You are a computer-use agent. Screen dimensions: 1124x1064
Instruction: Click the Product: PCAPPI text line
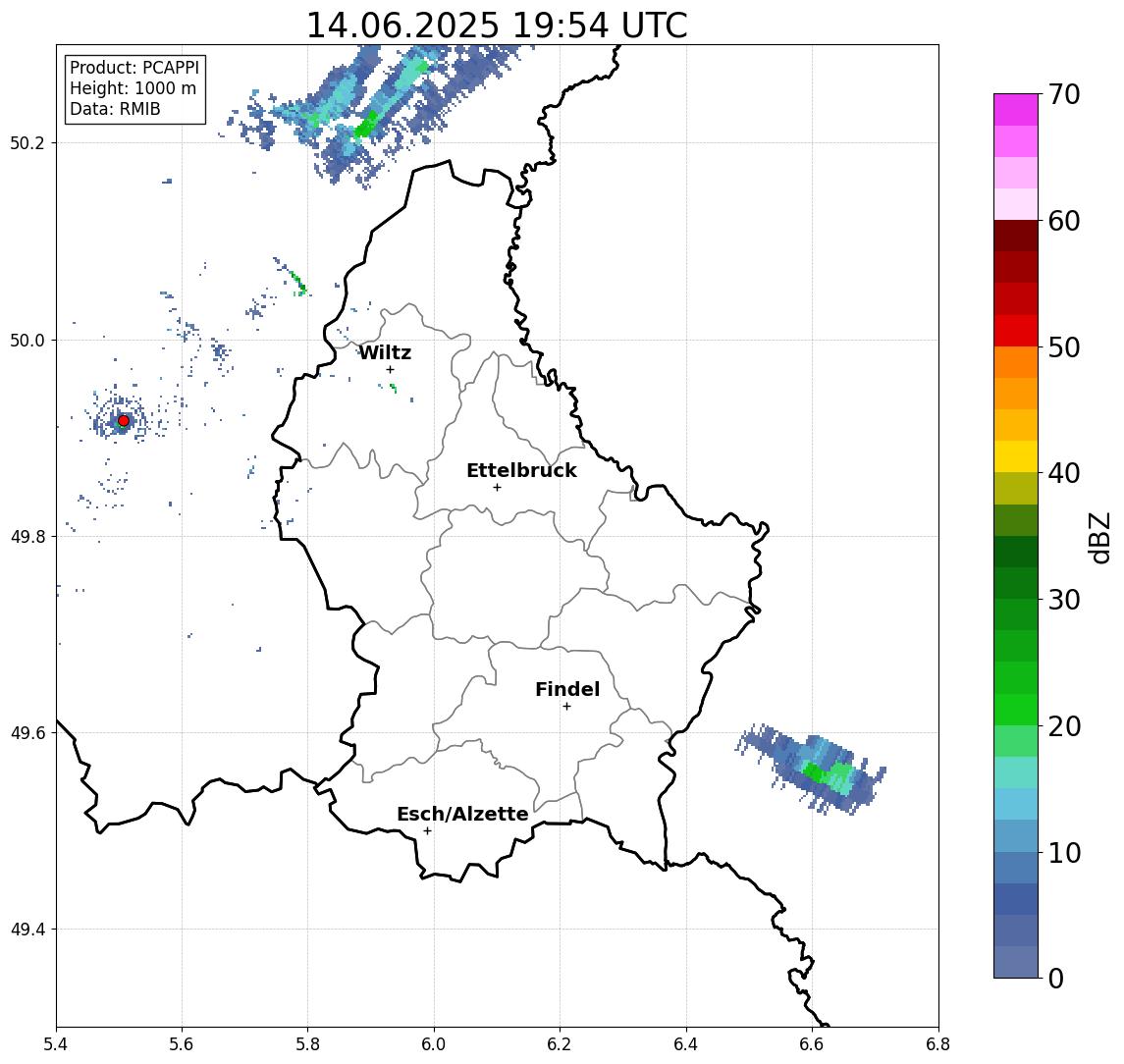(x=134, y=68)
